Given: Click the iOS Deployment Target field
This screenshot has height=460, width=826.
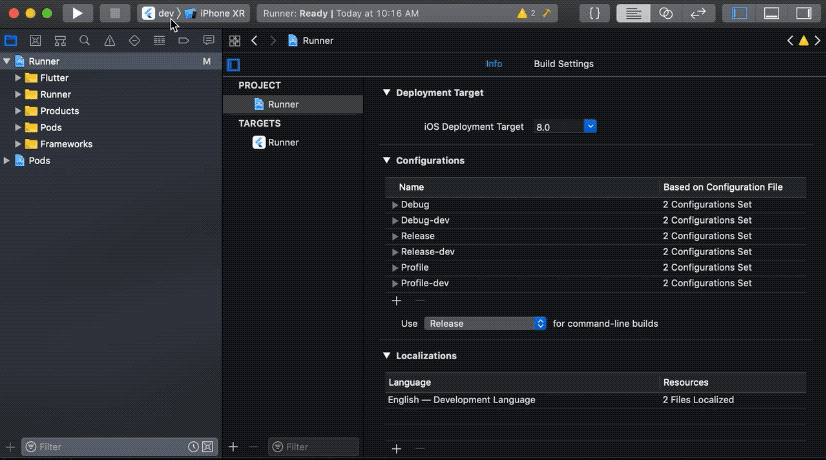Looking at the screenshot, I should pos(558,127).
